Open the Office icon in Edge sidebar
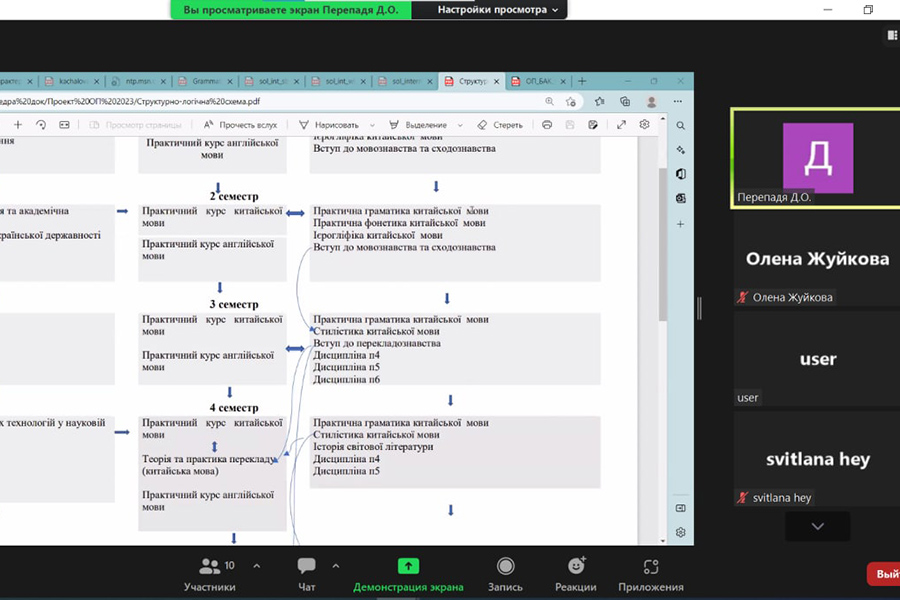This screenshot has width=900, height=600. pyautogui.click(x=680, y=174)
